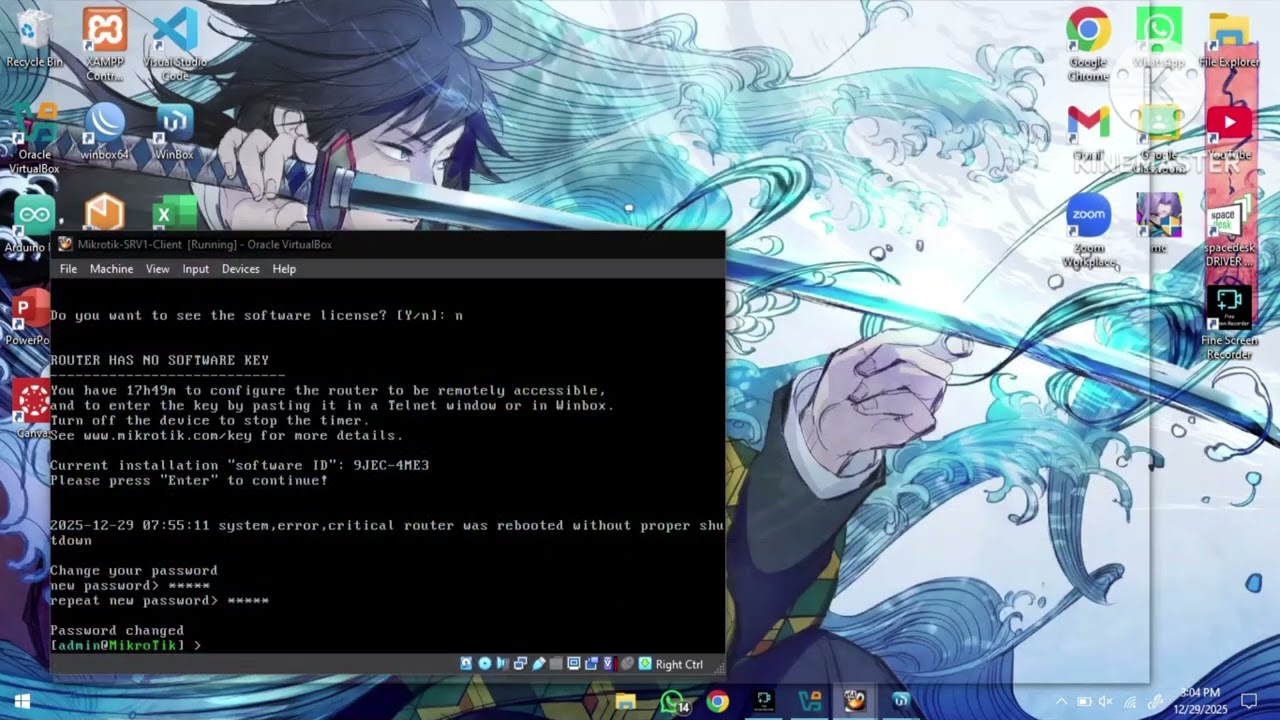Screen dimensions: 1280x720
Task: Select the File Explorer desktop shortcut
Action: 1229,40
